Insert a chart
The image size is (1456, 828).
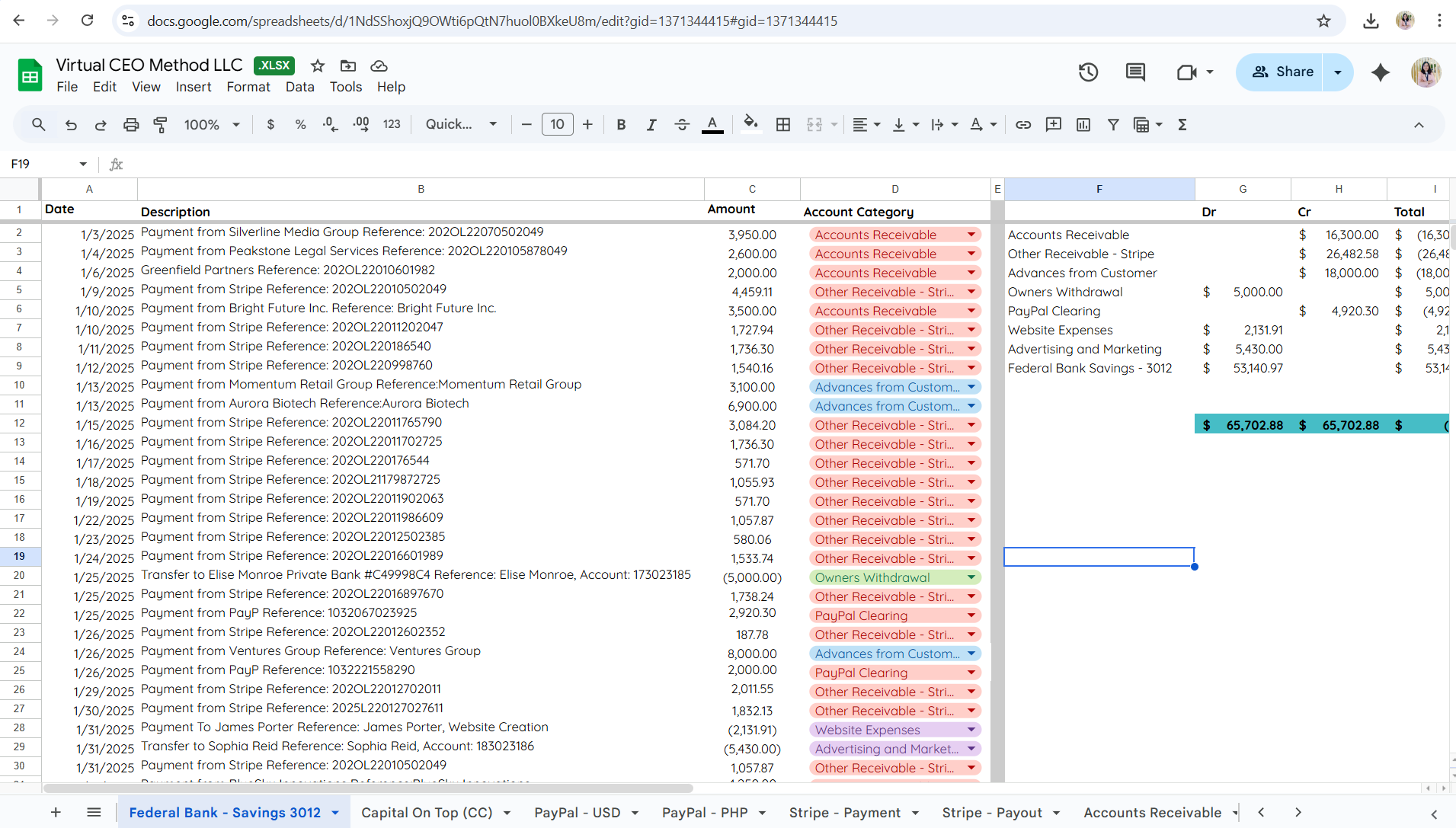1083,124
